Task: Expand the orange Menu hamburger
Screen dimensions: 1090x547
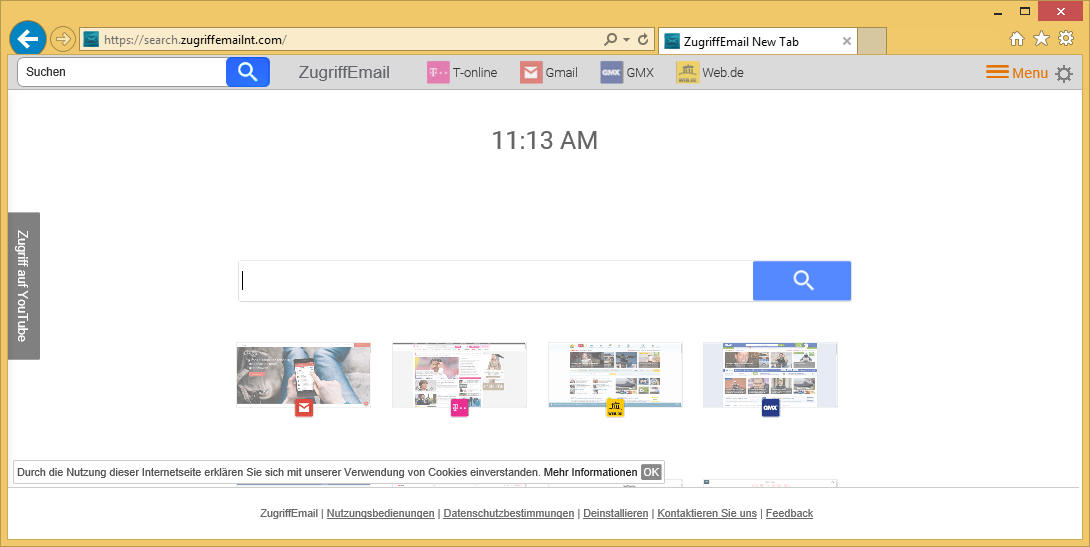Action: (x=1016, y=73)
